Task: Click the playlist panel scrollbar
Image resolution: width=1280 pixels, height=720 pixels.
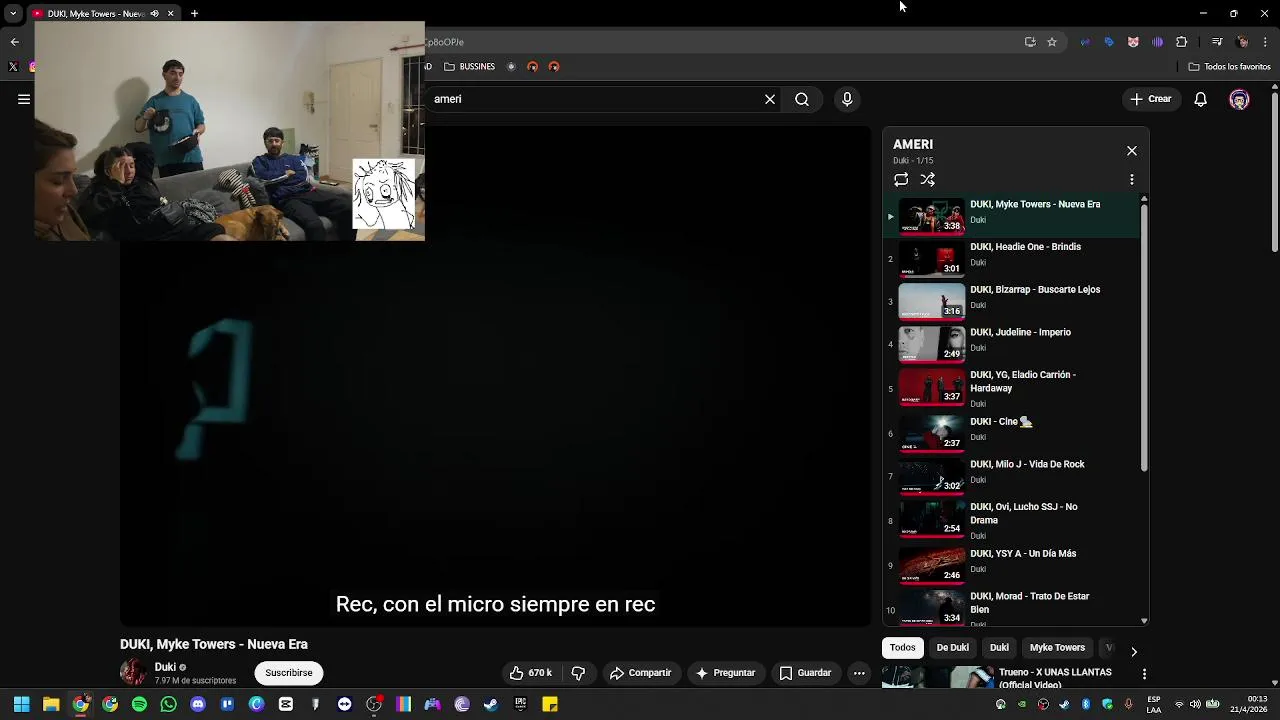Action: tap(1144, 336)
